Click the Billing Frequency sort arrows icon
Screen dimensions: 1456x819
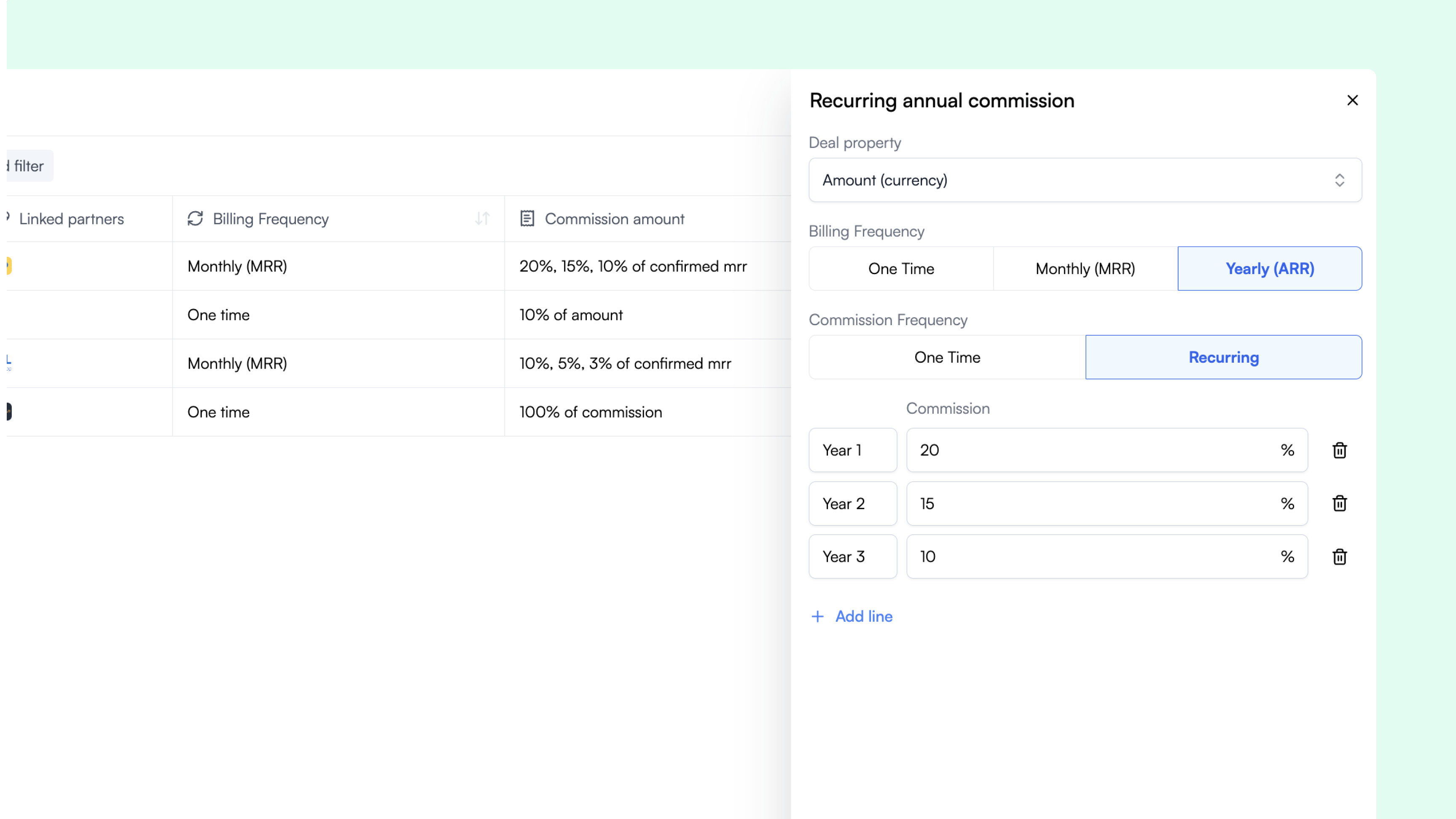point(481,219)
